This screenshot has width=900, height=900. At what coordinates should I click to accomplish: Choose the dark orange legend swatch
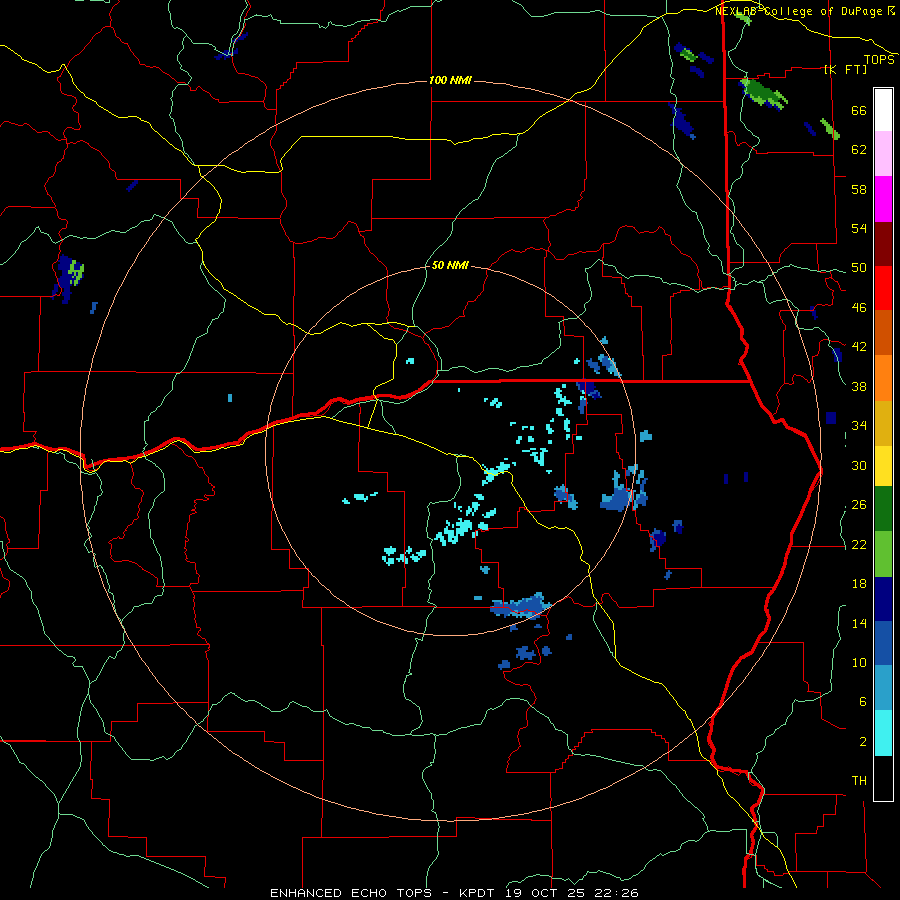(883, 332)
